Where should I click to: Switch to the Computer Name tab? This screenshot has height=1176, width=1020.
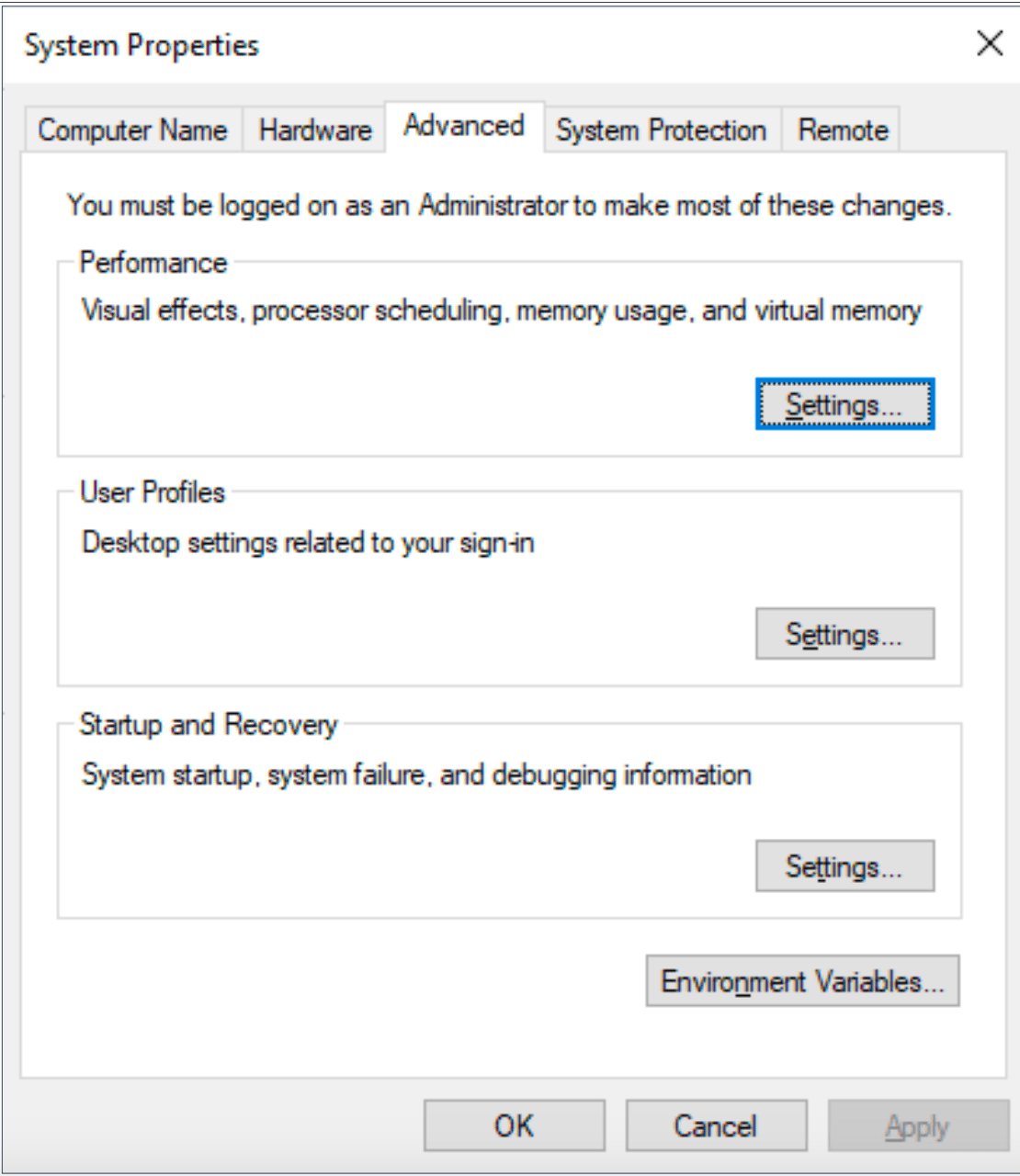click(132, 130)
